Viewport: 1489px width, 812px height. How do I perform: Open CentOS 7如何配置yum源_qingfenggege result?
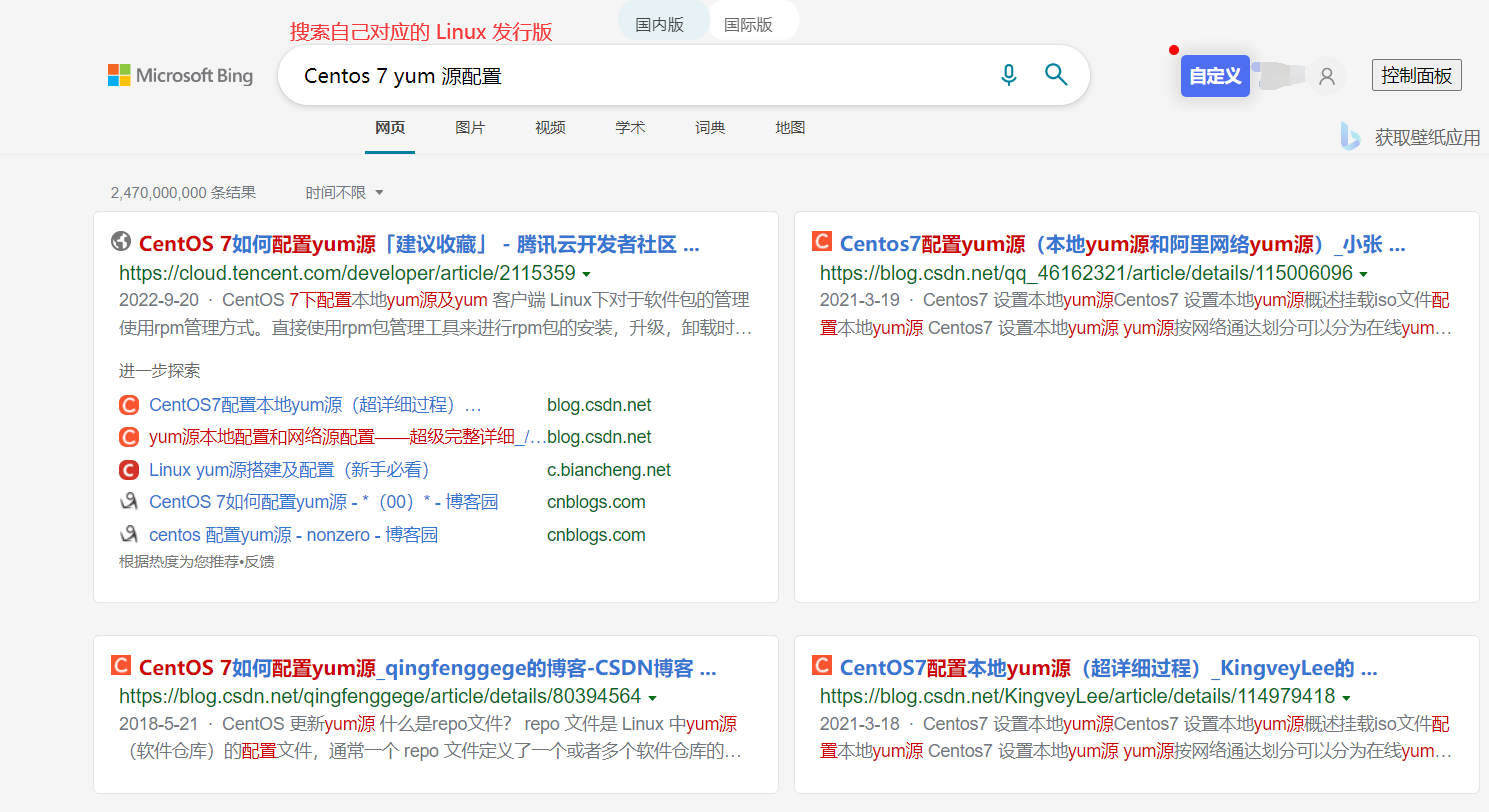point(428,667)
